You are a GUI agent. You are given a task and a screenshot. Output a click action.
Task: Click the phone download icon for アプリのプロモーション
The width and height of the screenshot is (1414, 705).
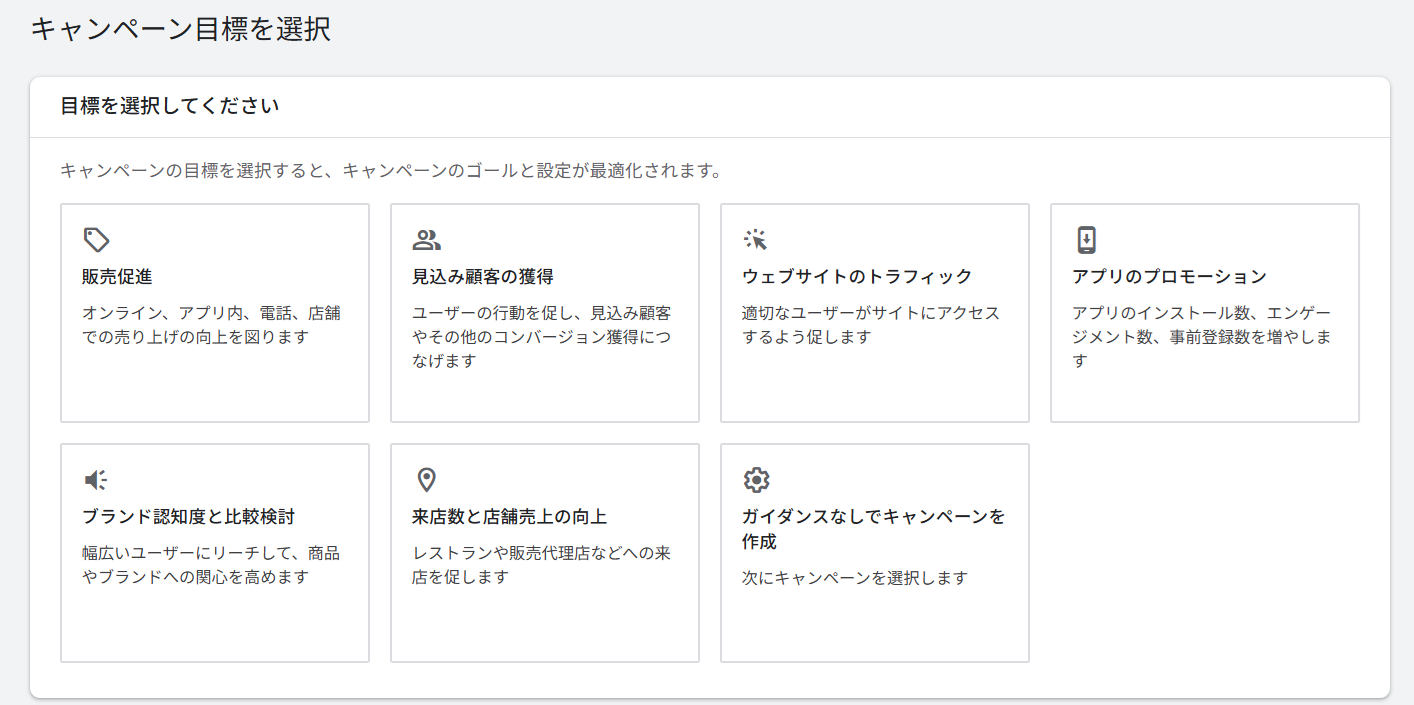1086,240
